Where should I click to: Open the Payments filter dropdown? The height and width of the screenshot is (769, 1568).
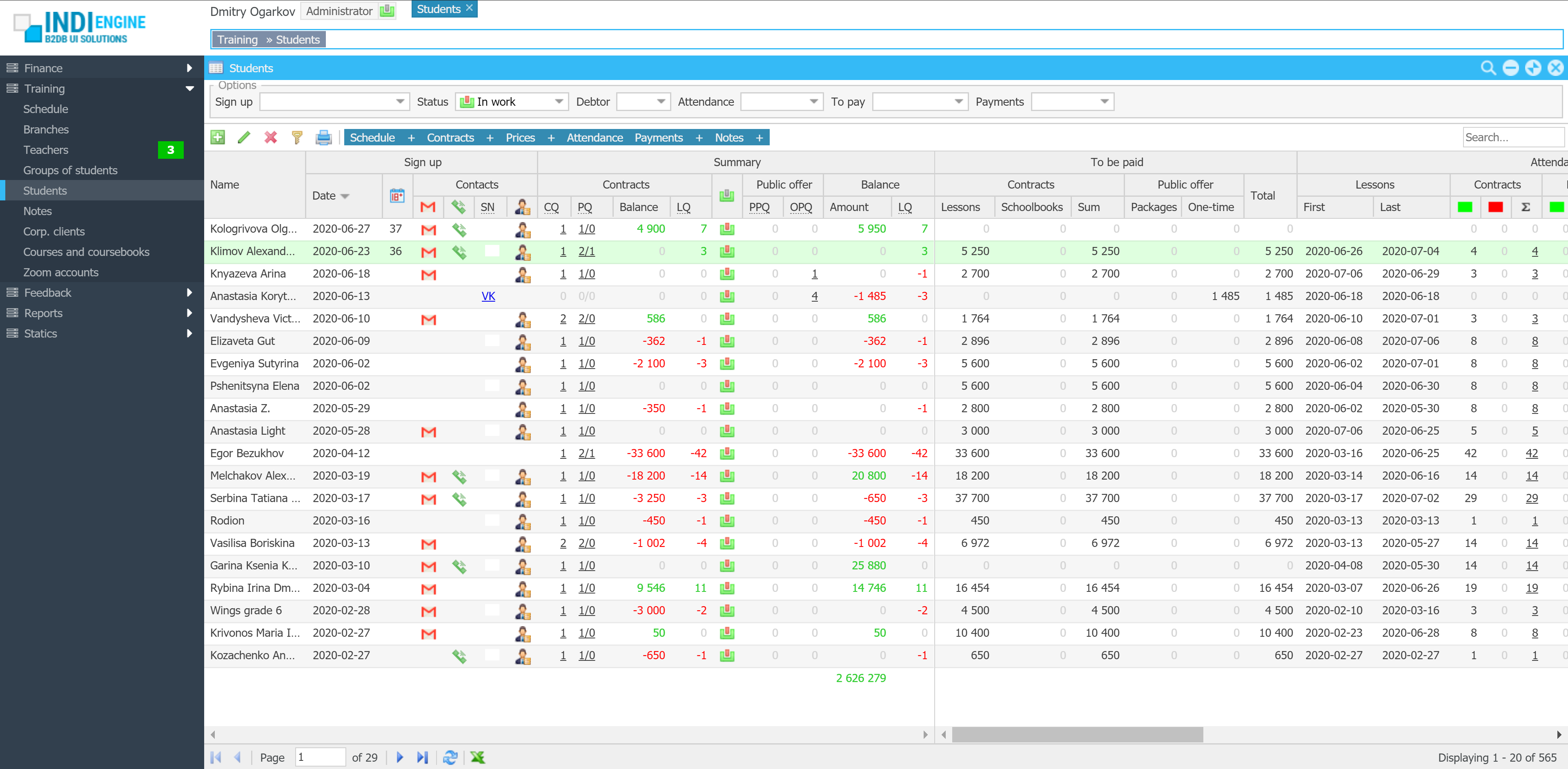coord(1104,102)
